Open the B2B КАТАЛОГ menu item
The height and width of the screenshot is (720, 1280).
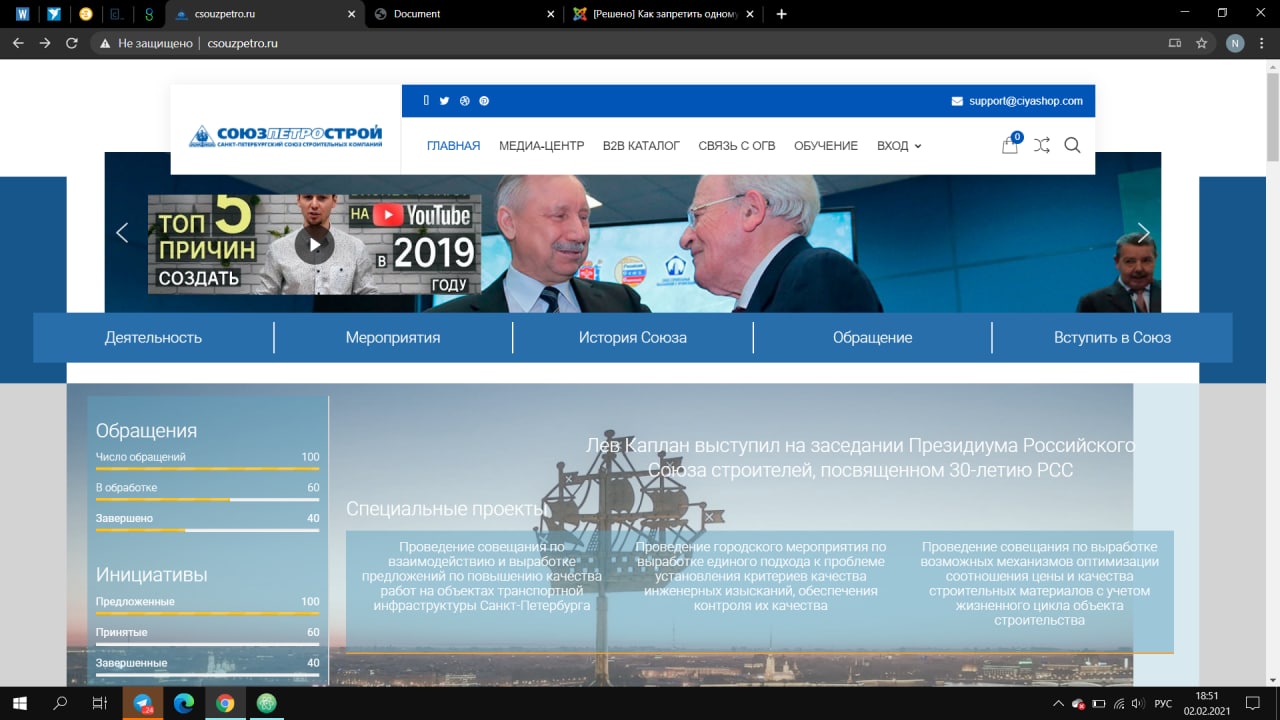641,146
